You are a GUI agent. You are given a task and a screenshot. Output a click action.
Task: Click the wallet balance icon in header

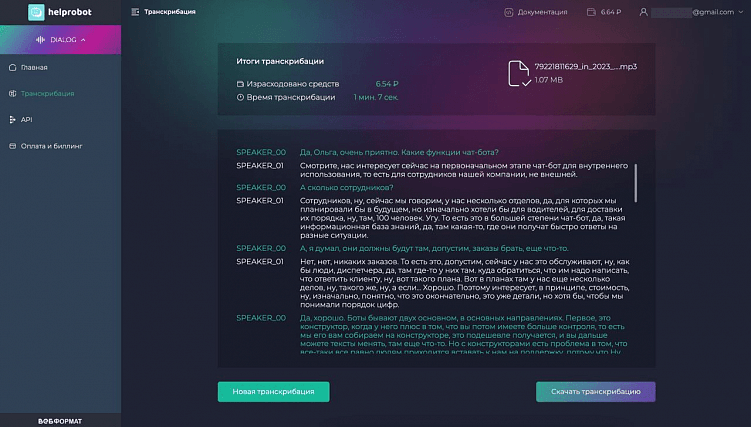pos(591,12)
